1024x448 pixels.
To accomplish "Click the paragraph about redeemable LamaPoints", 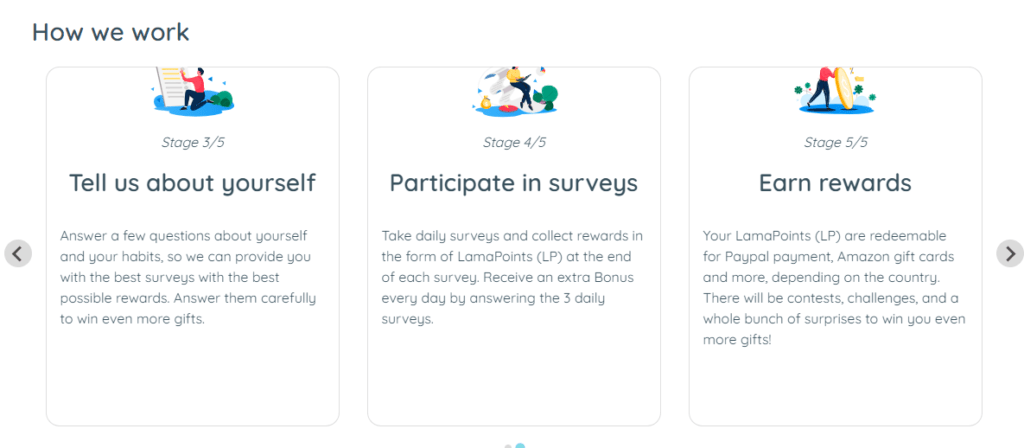I will click(834, 287).
